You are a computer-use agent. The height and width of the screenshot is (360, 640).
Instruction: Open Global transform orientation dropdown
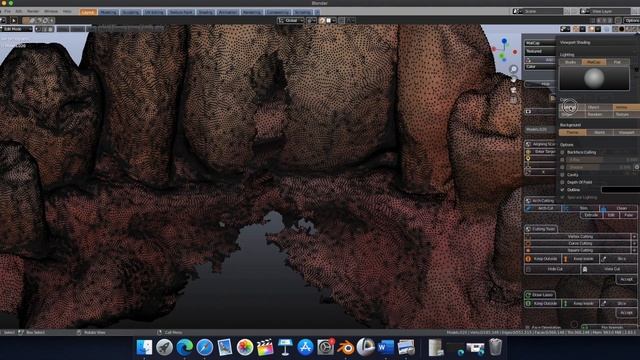coord(290,20)
